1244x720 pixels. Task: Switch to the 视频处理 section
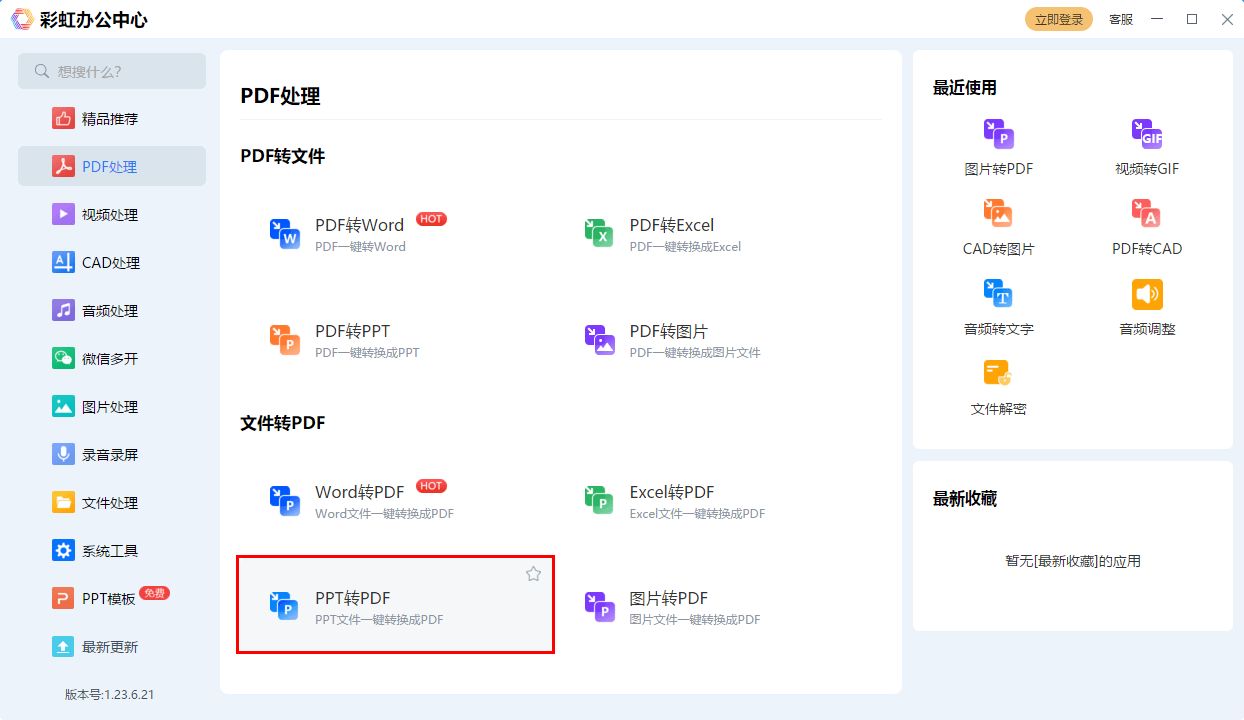(112, 214)
